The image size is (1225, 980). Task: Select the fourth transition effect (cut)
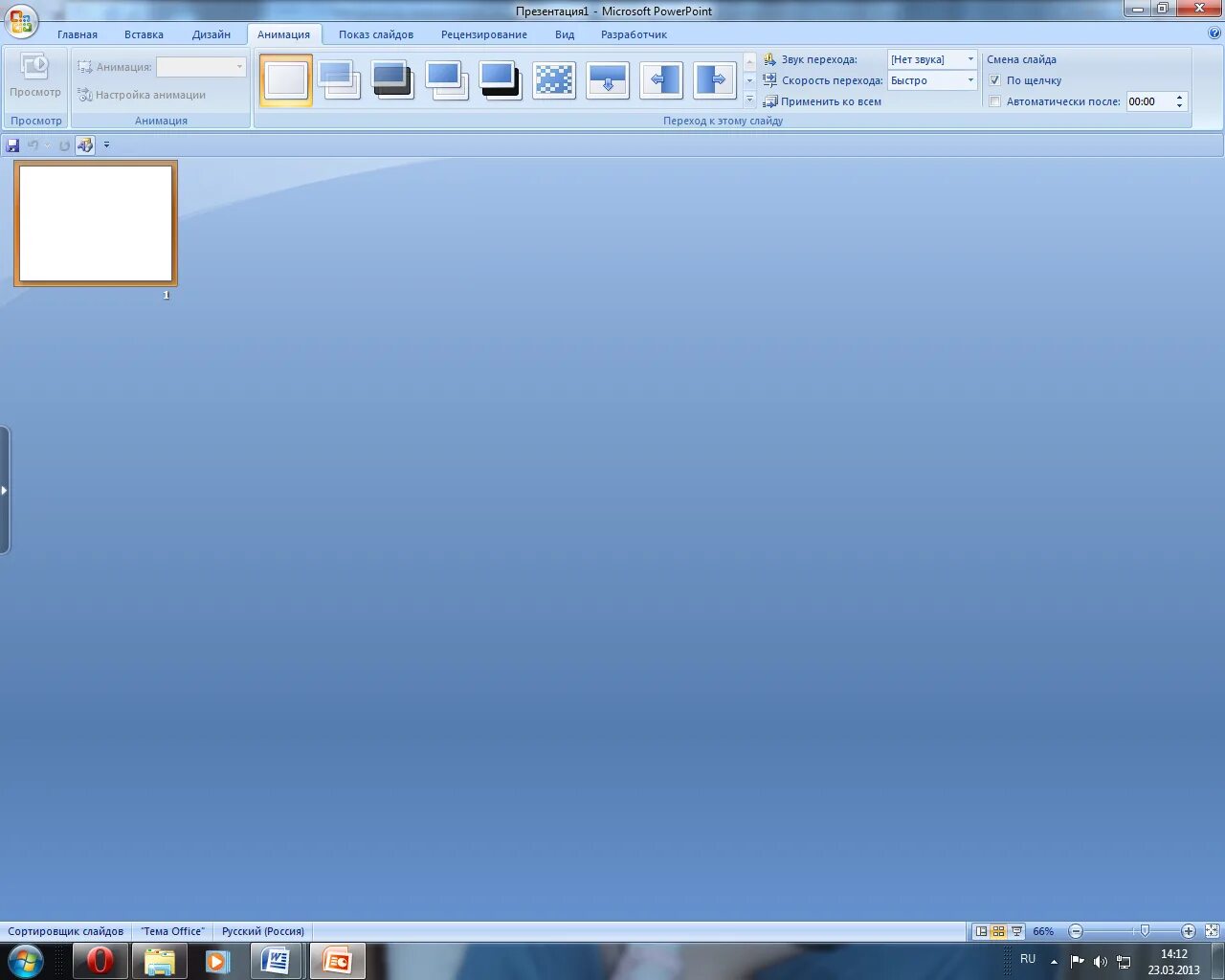pyautogui.click(x=446, y=79)
